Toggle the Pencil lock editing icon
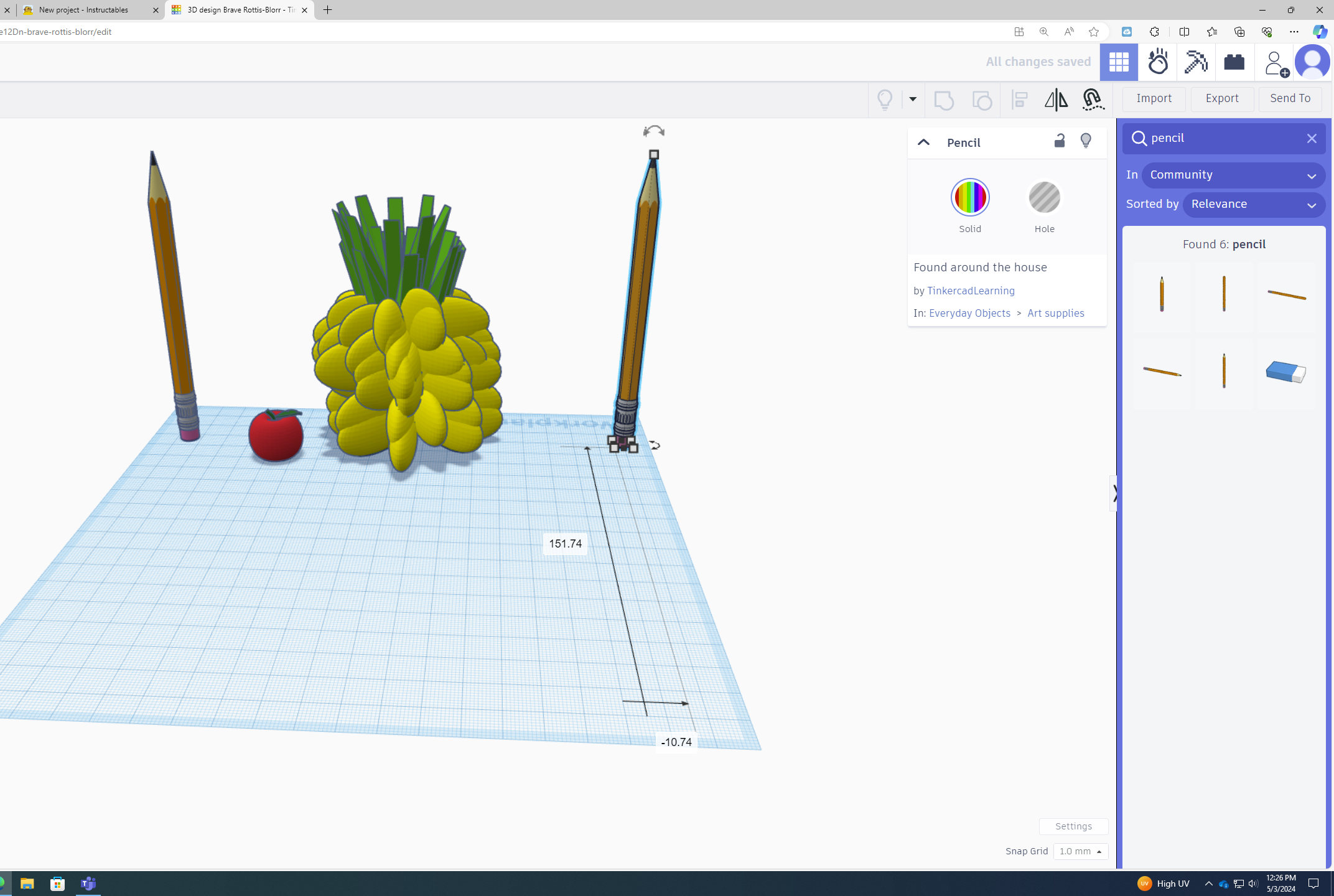Screen dimensions: 1334x896 click(x=1060, y=141)
